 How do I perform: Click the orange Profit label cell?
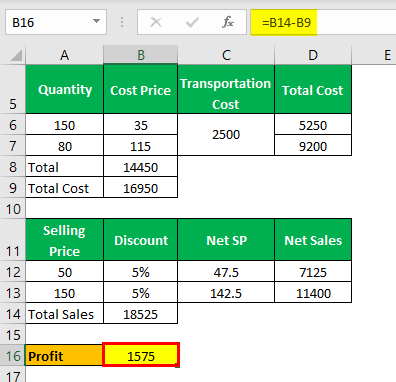[x=64, y=356]
